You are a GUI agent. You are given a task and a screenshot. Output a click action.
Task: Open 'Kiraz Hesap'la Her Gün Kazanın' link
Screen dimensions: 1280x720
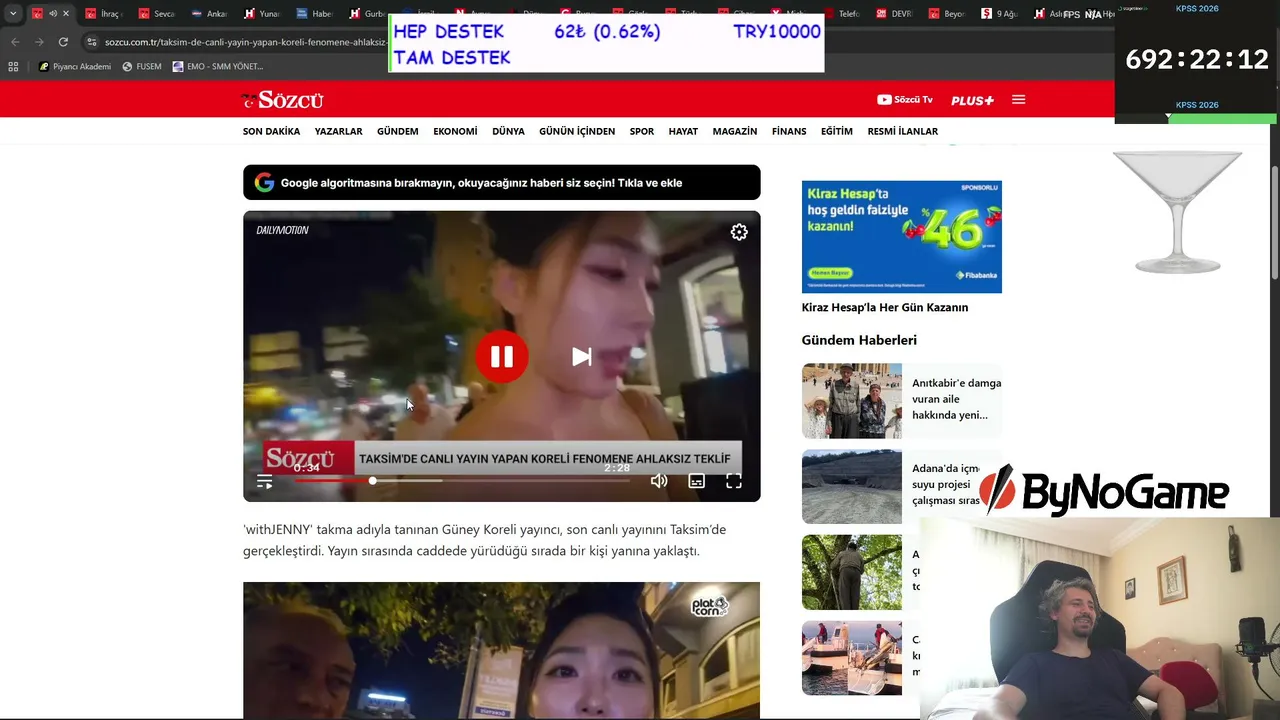885,307
